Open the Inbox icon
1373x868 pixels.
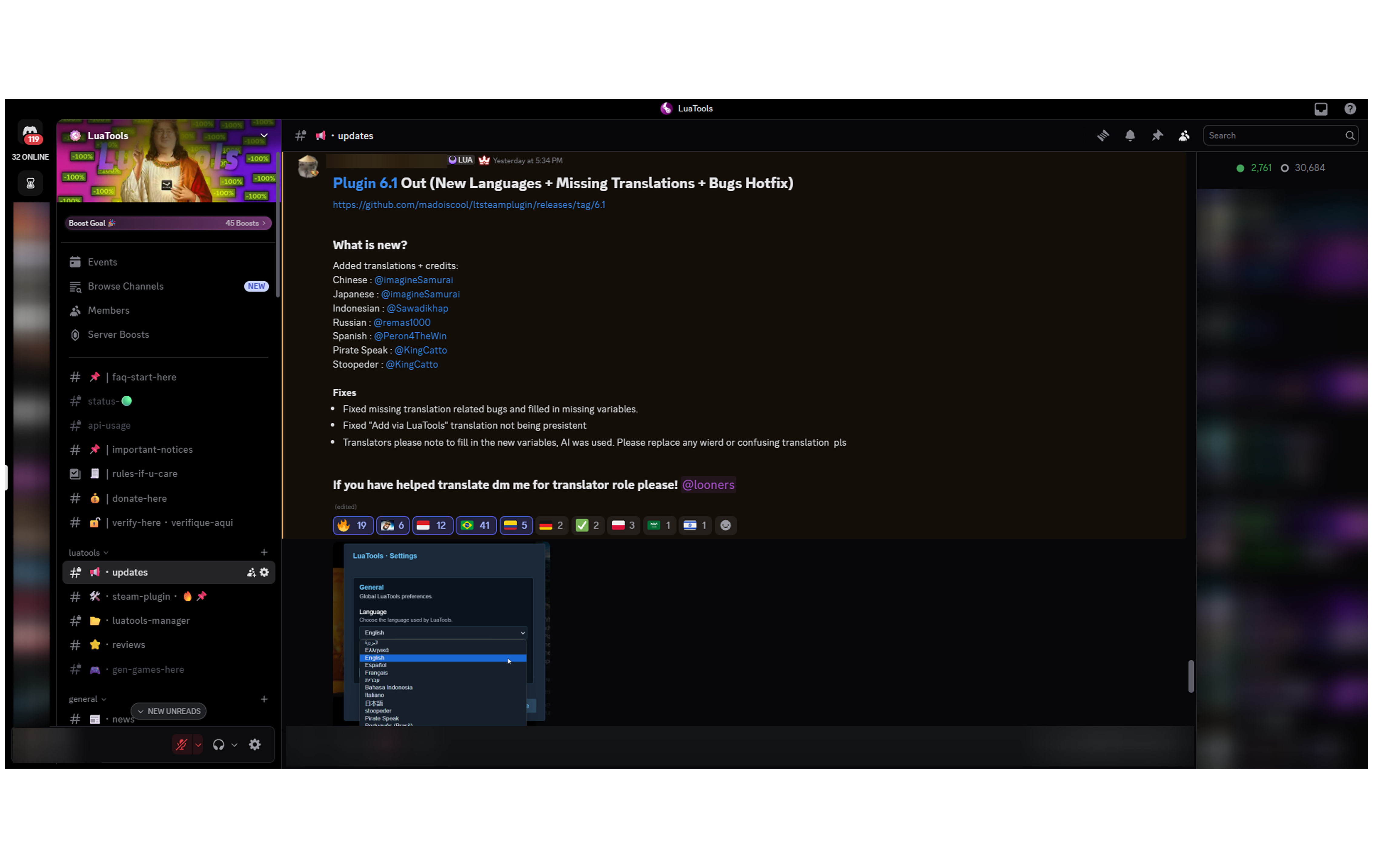click(x=1321, y=108)
